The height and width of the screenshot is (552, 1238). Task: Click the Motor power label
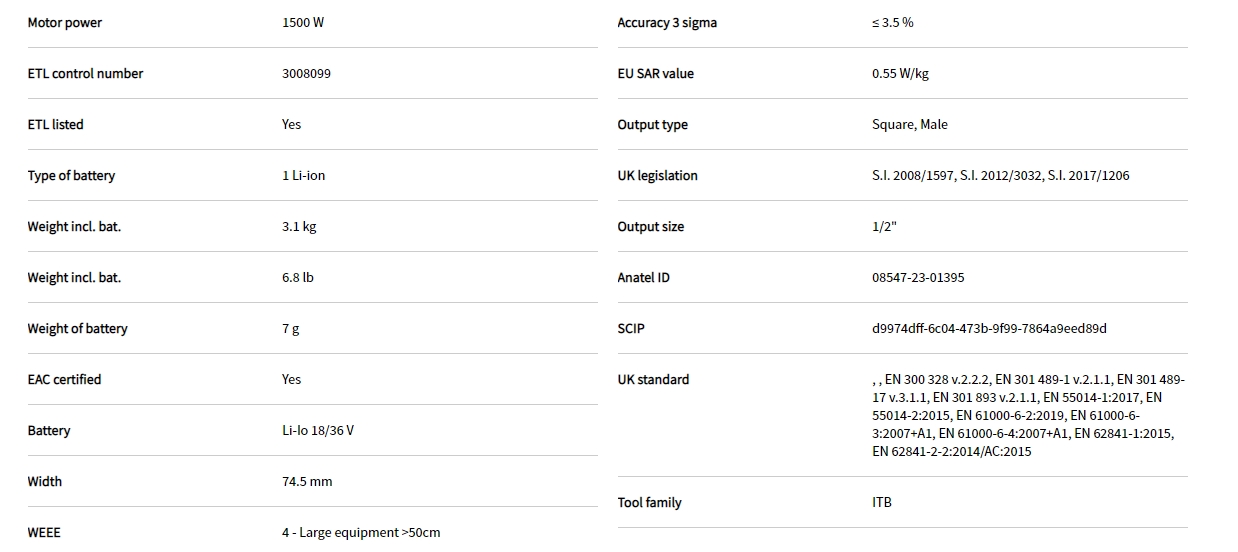(x=65, y=23)
